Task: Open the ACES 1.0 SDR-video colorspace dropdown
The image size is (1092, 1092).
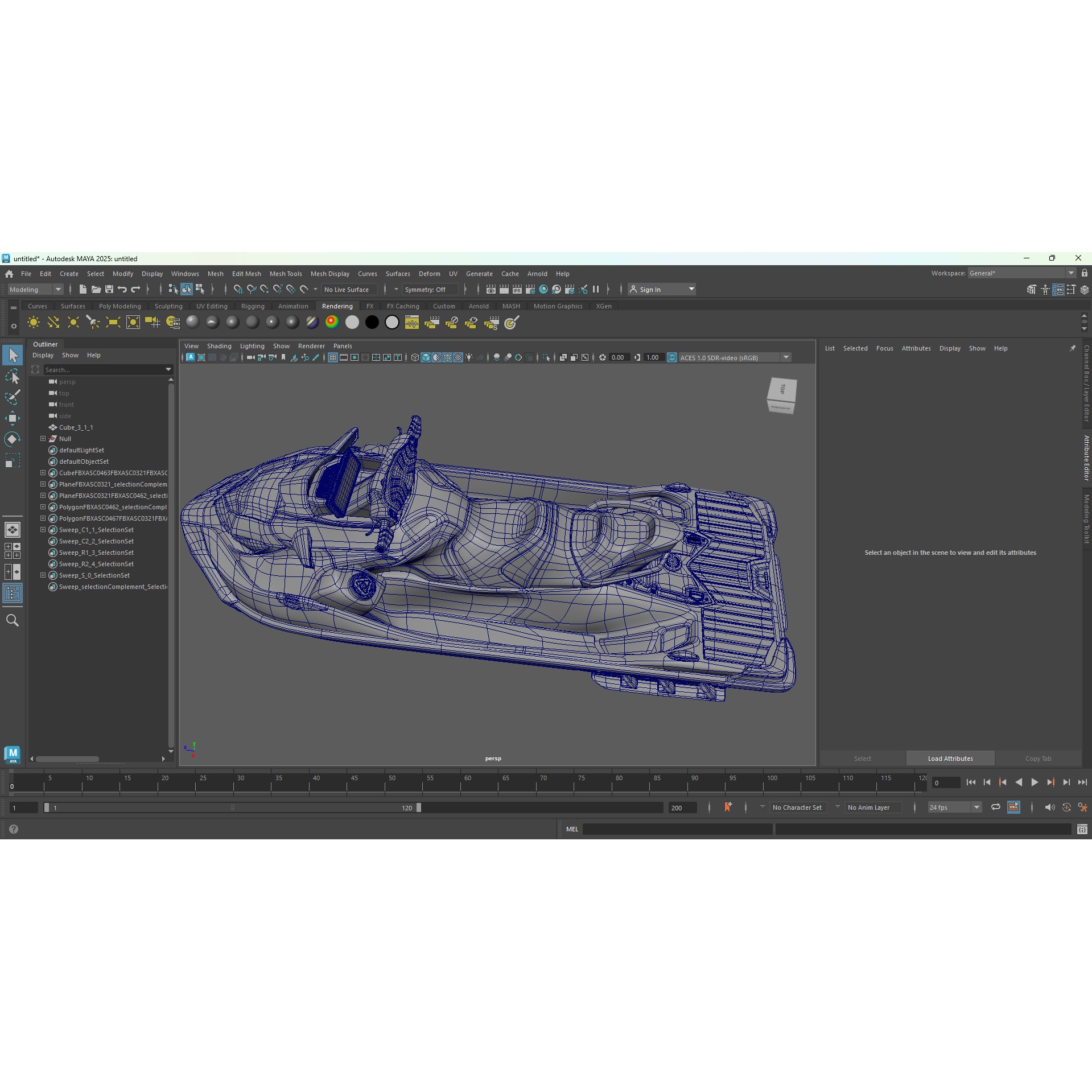Action: 786,357
